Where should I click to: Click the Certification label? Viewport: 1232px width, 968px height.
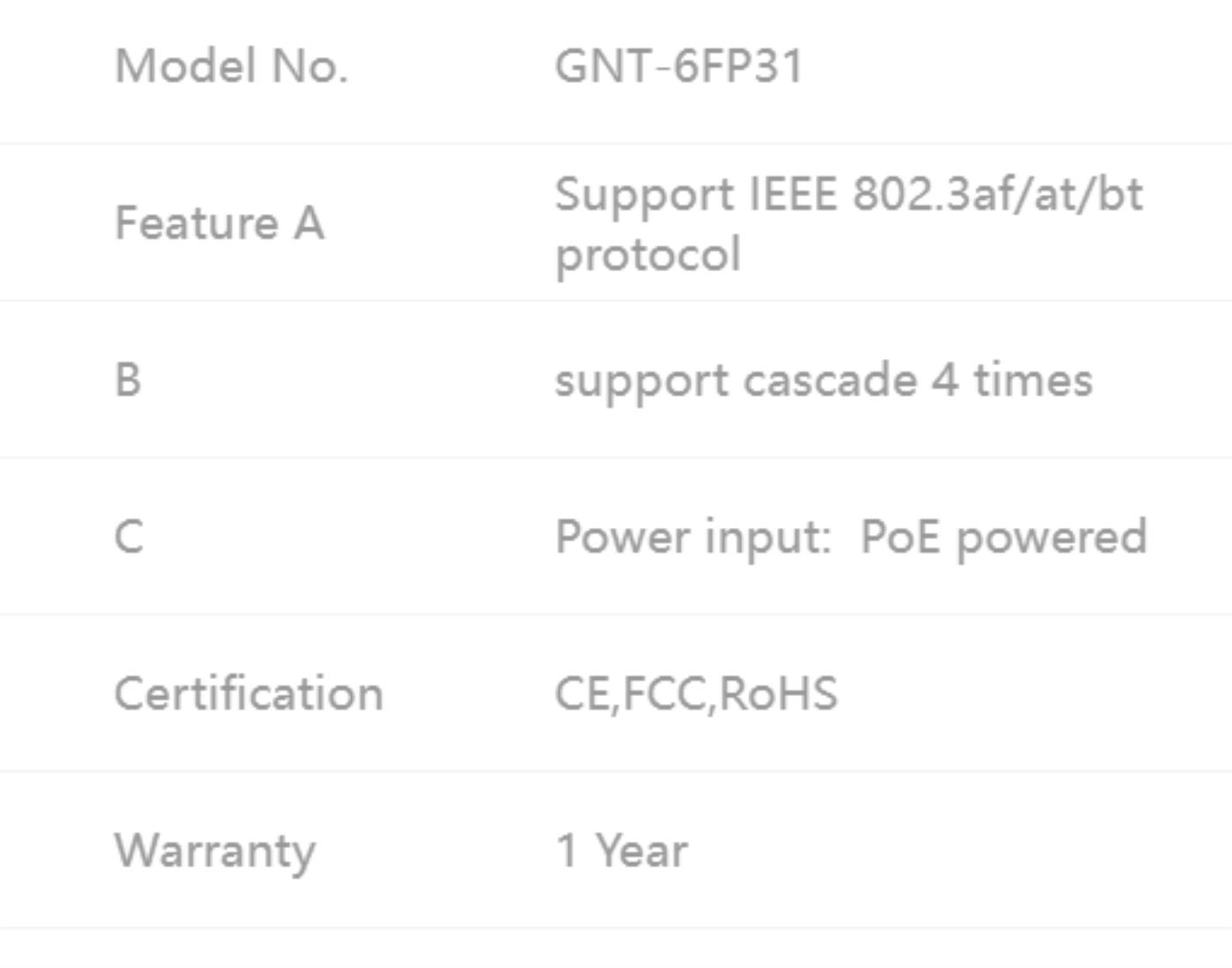coord(249,693)
